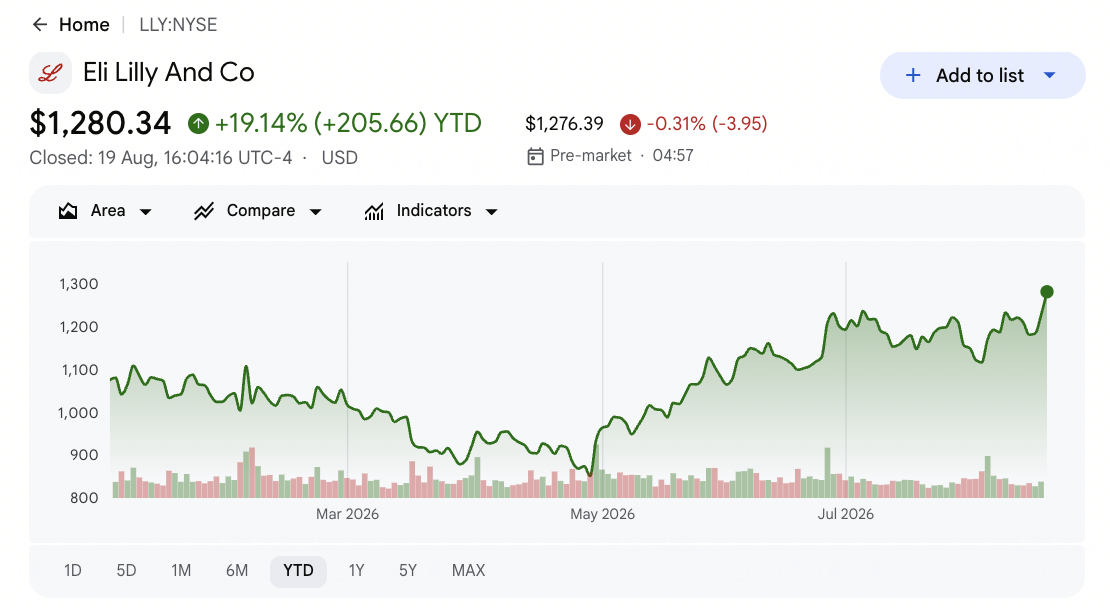Click the red down-arrow pre-market icon
This screenshot has height=608, width=1110.
[x=630, y=125]
